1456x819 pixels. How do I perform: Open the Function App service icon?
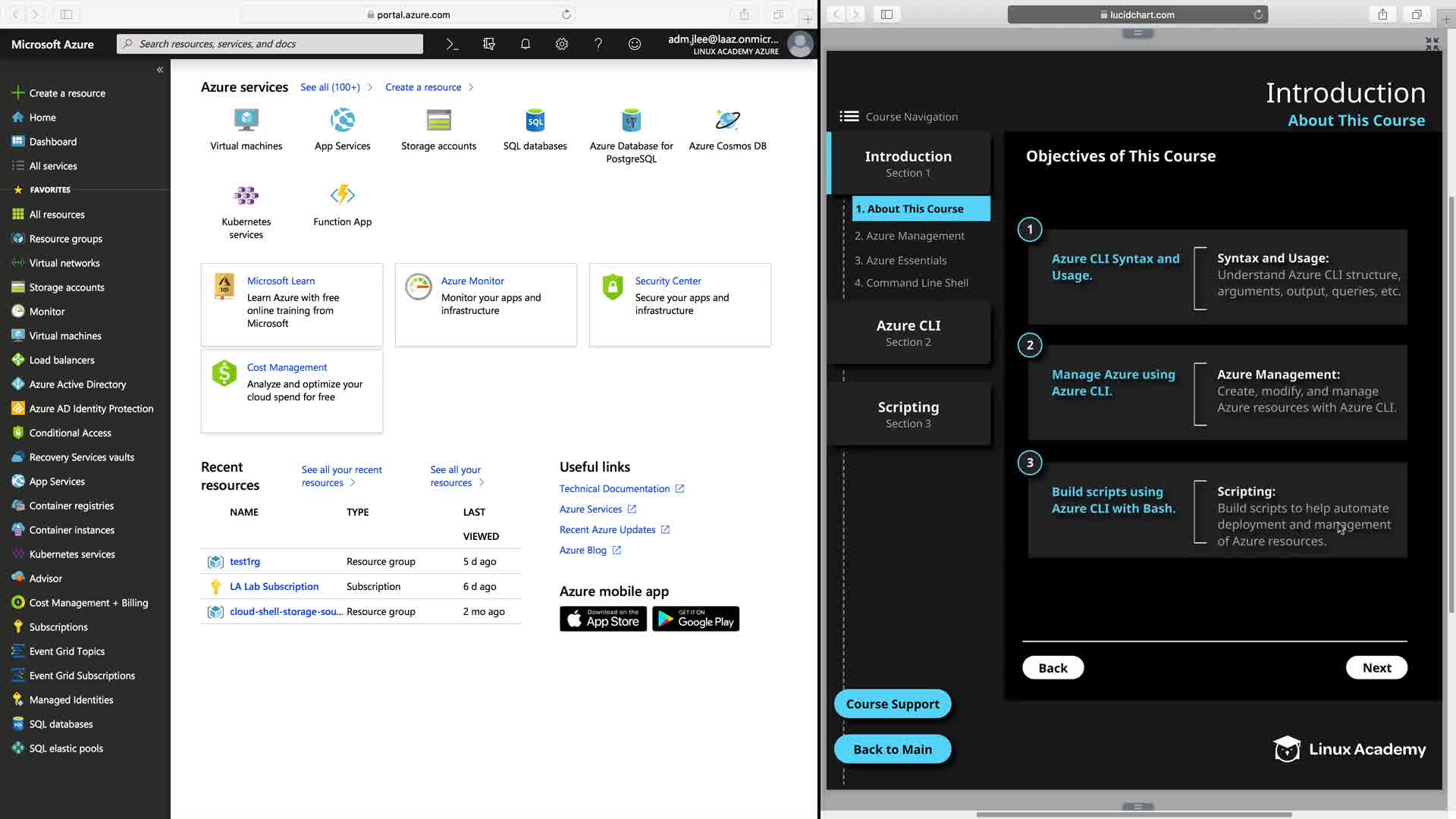click(x=342, y=196)
